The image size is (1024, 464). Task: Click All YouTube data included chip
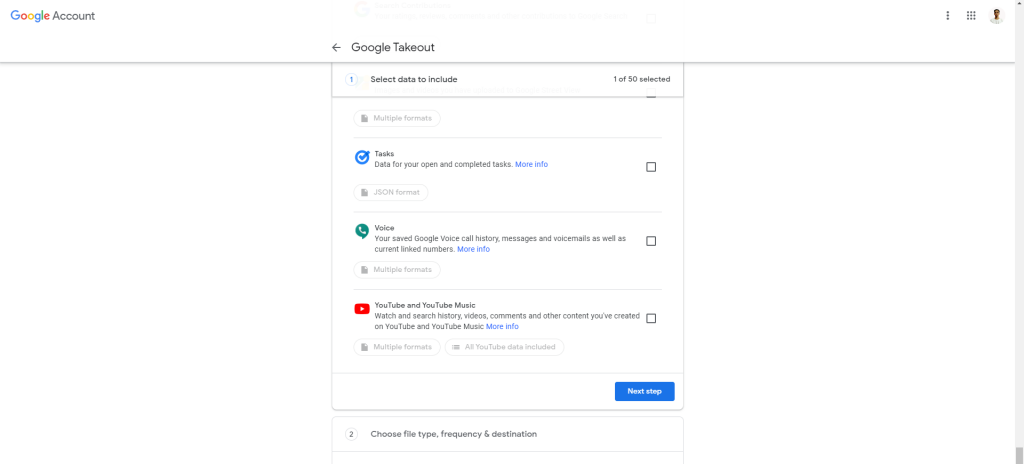point(505,347)
